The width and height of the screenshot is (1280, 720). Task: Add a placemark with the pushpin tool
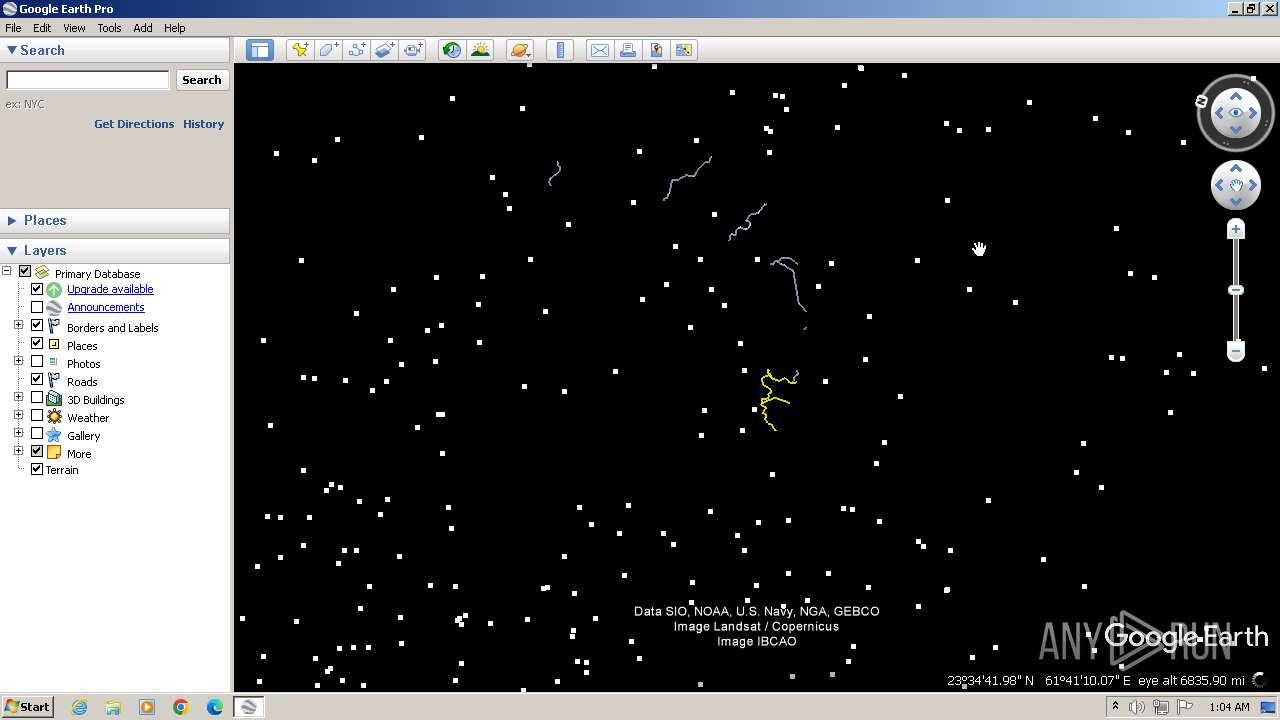pos(299,50)
